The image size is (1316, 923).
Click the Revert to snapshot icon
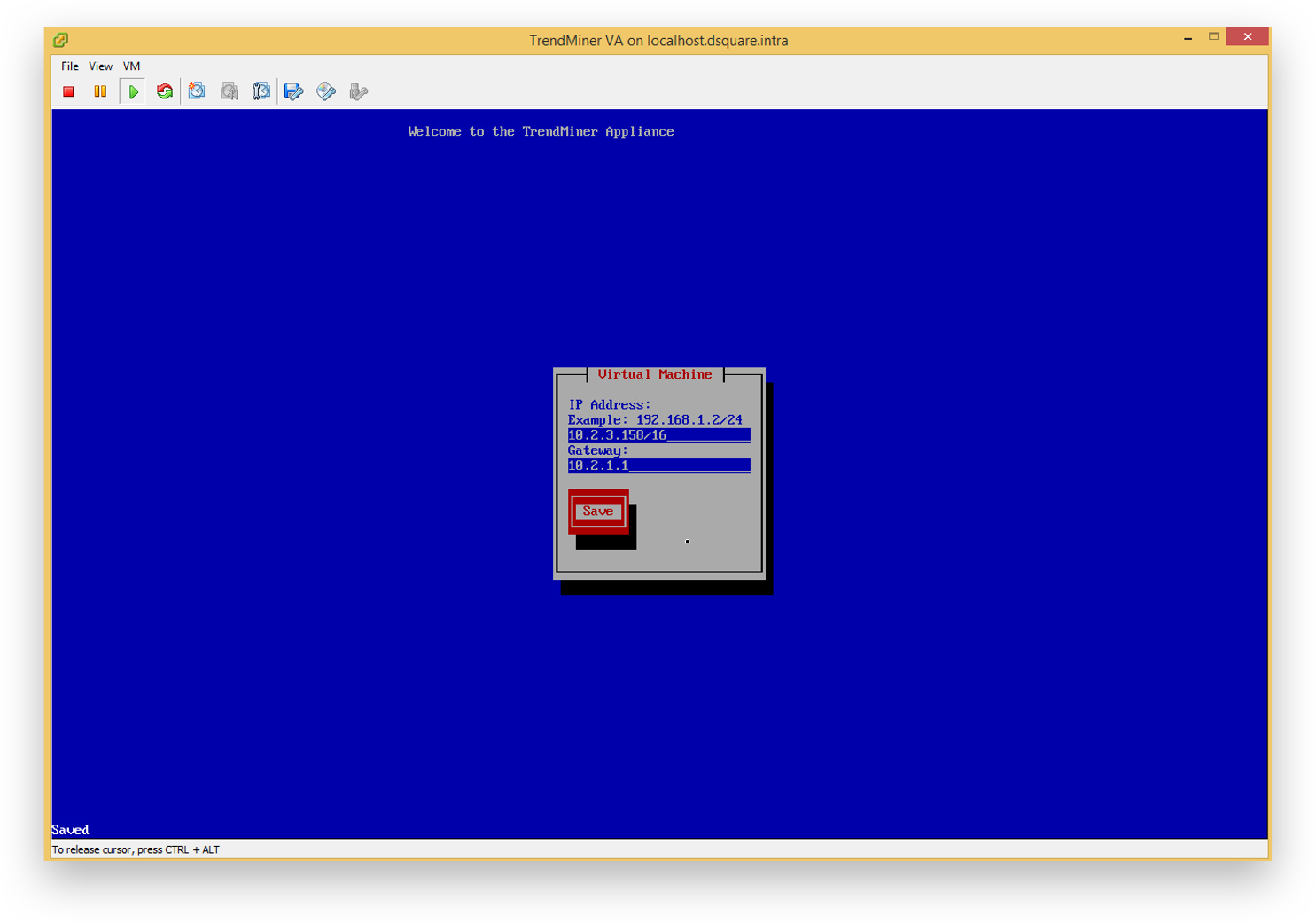click(x=230, y=91)
